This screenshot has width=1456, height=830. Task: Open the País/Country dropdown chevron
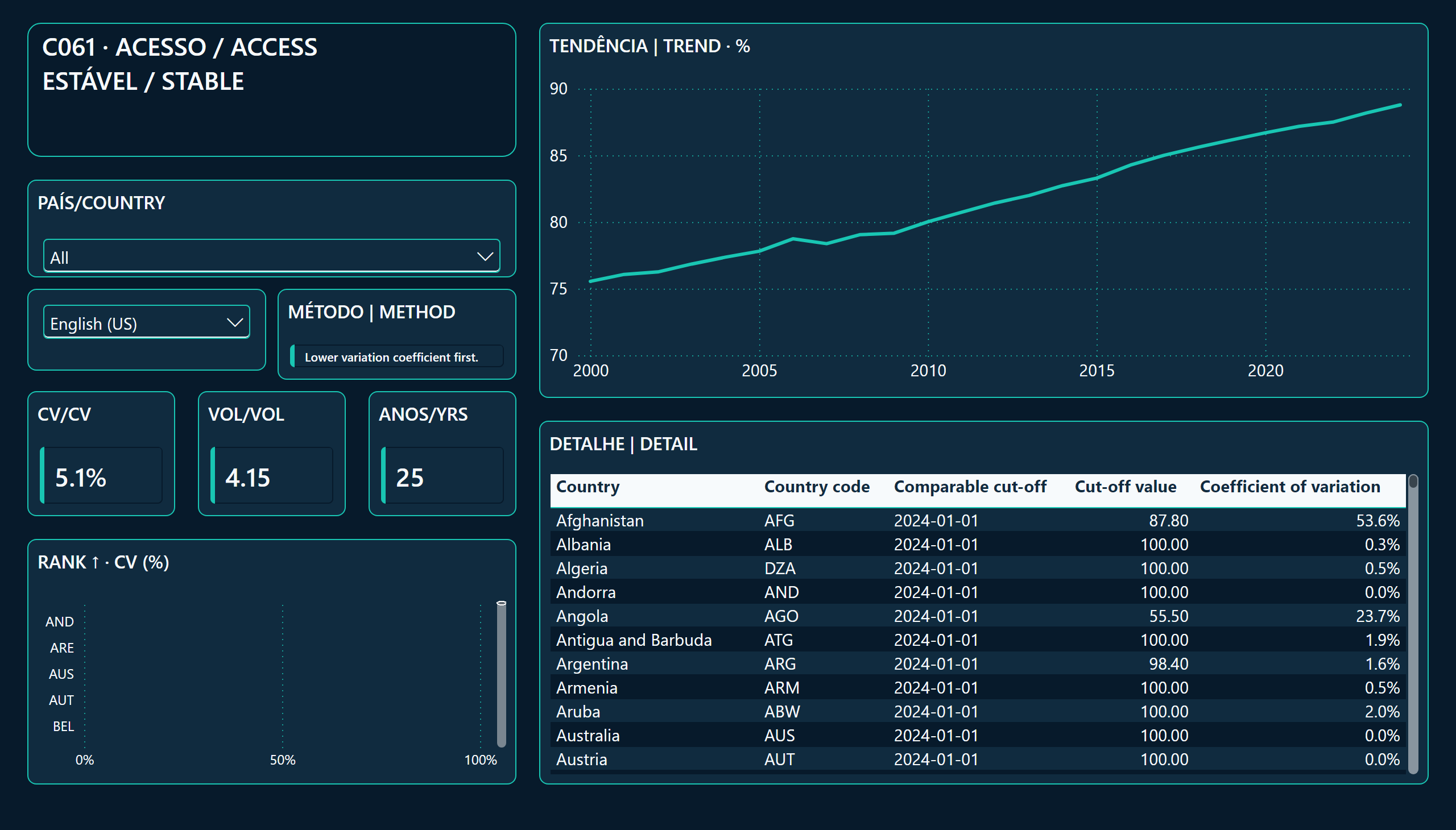click(x=485, y=256)
